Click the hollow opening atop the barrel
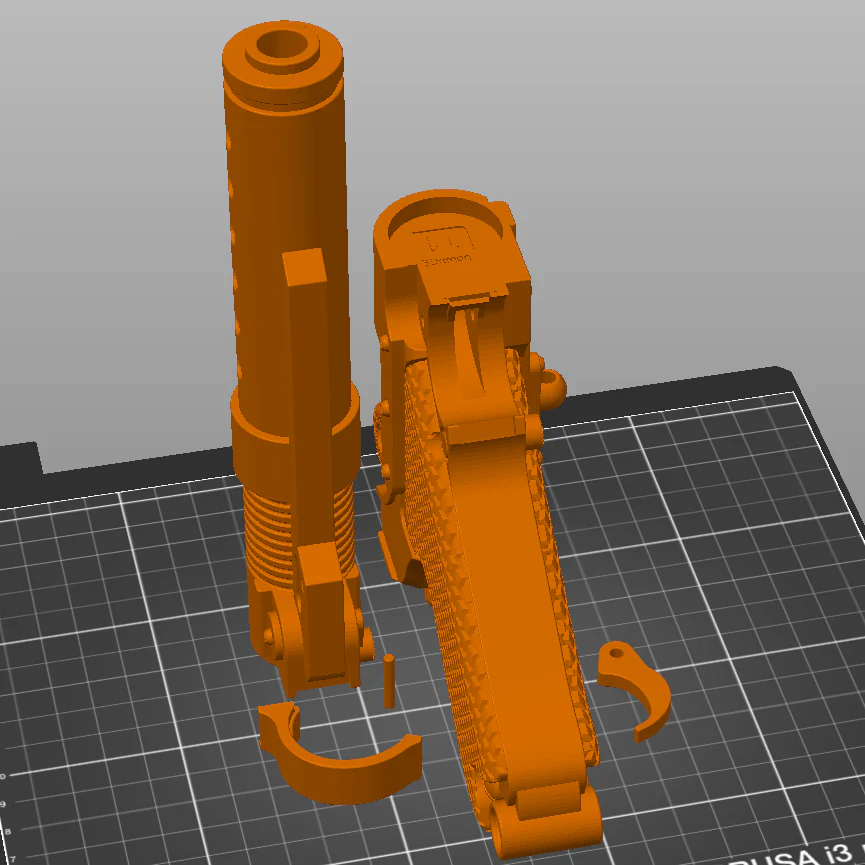This screenshot has height=865, width=865. (283, 45)
